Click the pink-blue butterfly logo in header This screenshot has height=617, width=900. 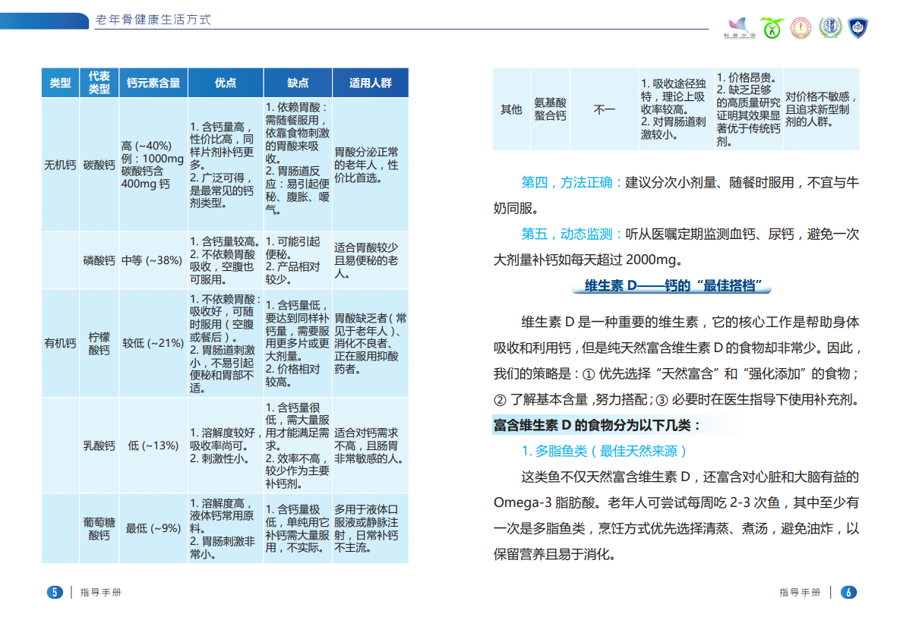(739, 27)
